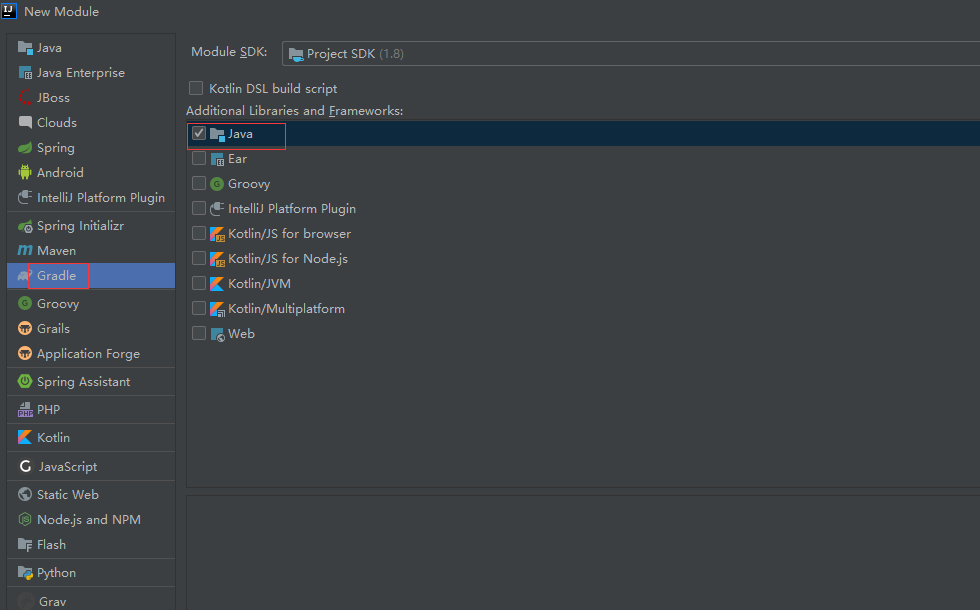Check the Groovy framework checkbox
This screenshot has height=610, width=980.
click(x=199, y=183)
